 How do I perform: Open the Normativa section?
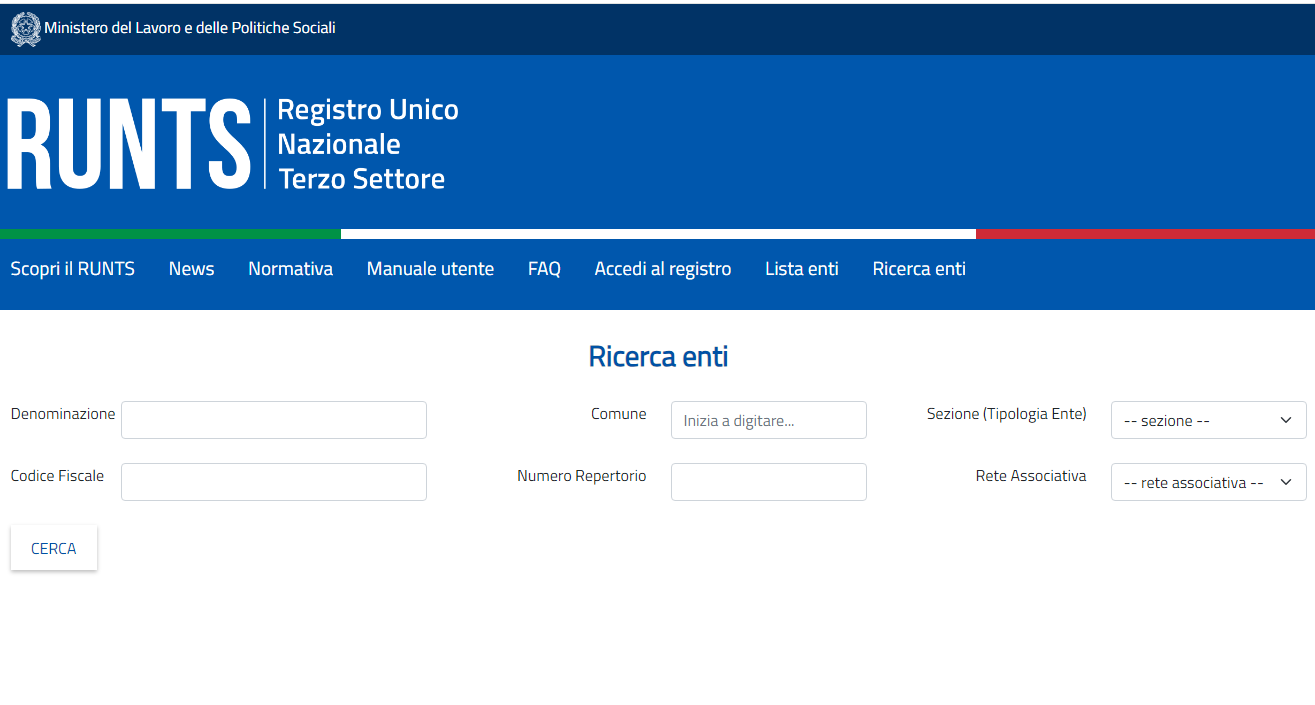tap(291, 269)
